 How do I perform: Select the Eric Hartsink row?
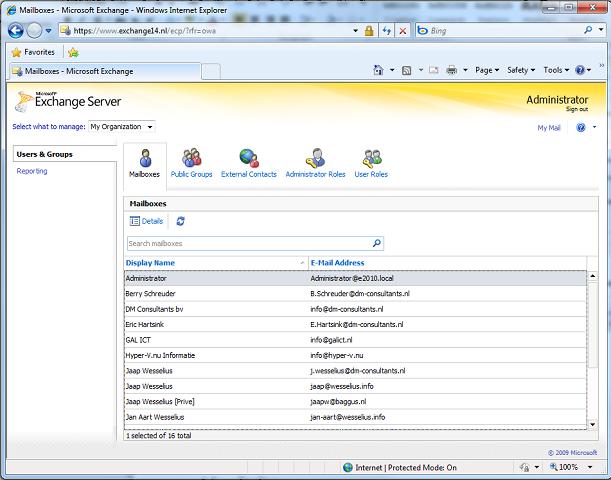[x=355, y=325]
